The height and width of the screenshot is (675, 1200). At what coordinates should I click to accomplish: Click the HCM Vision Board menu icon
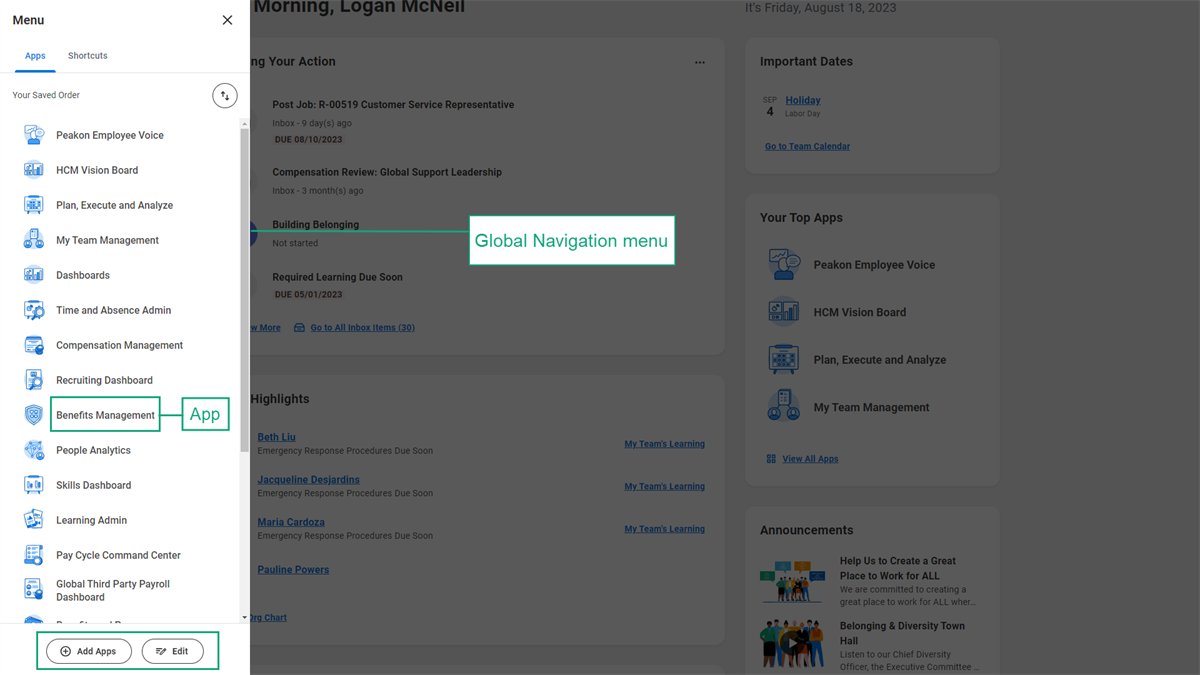[x=34, y=170]
